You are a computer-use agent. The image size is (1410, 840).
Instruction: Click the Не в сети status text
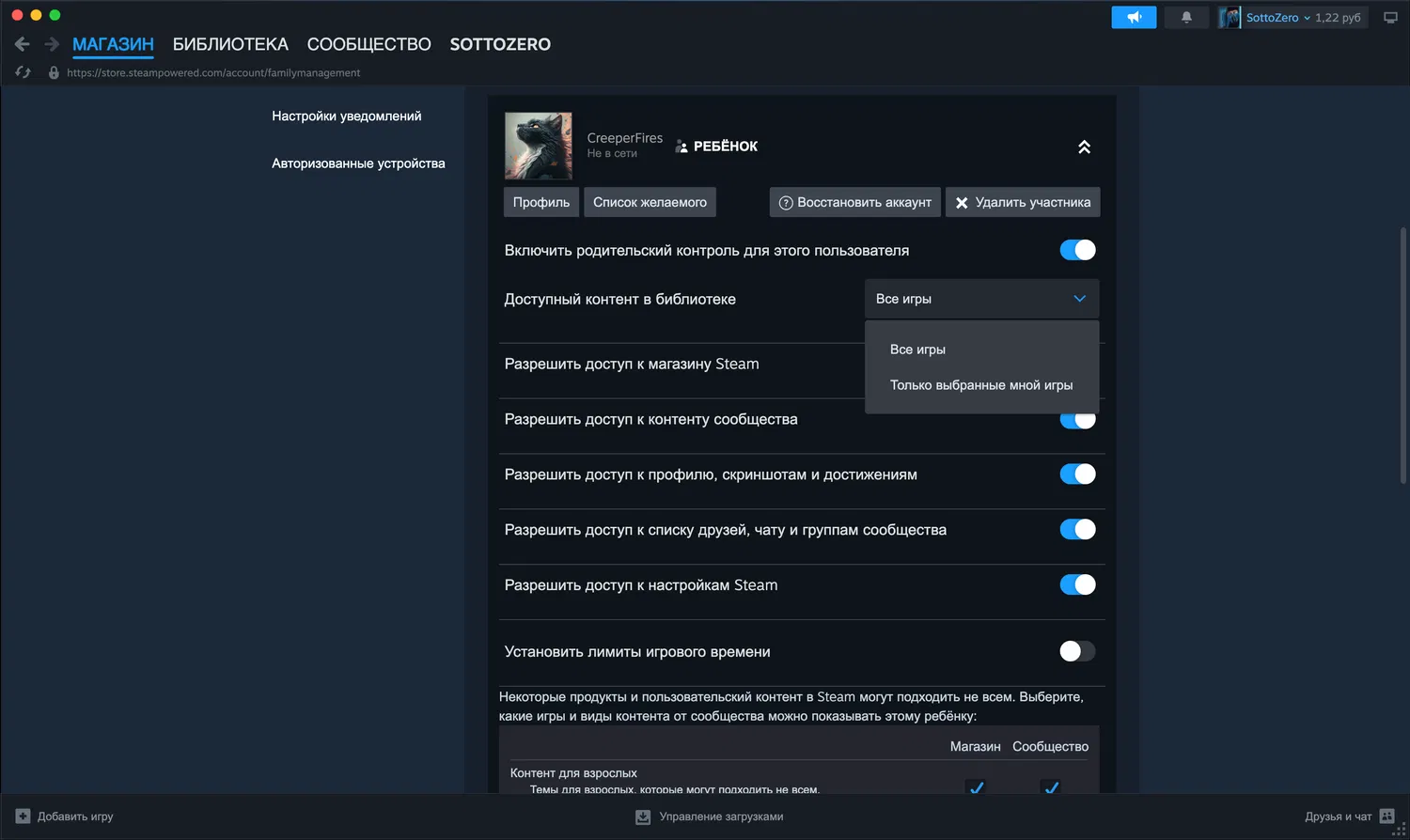[x=612, y=153]
